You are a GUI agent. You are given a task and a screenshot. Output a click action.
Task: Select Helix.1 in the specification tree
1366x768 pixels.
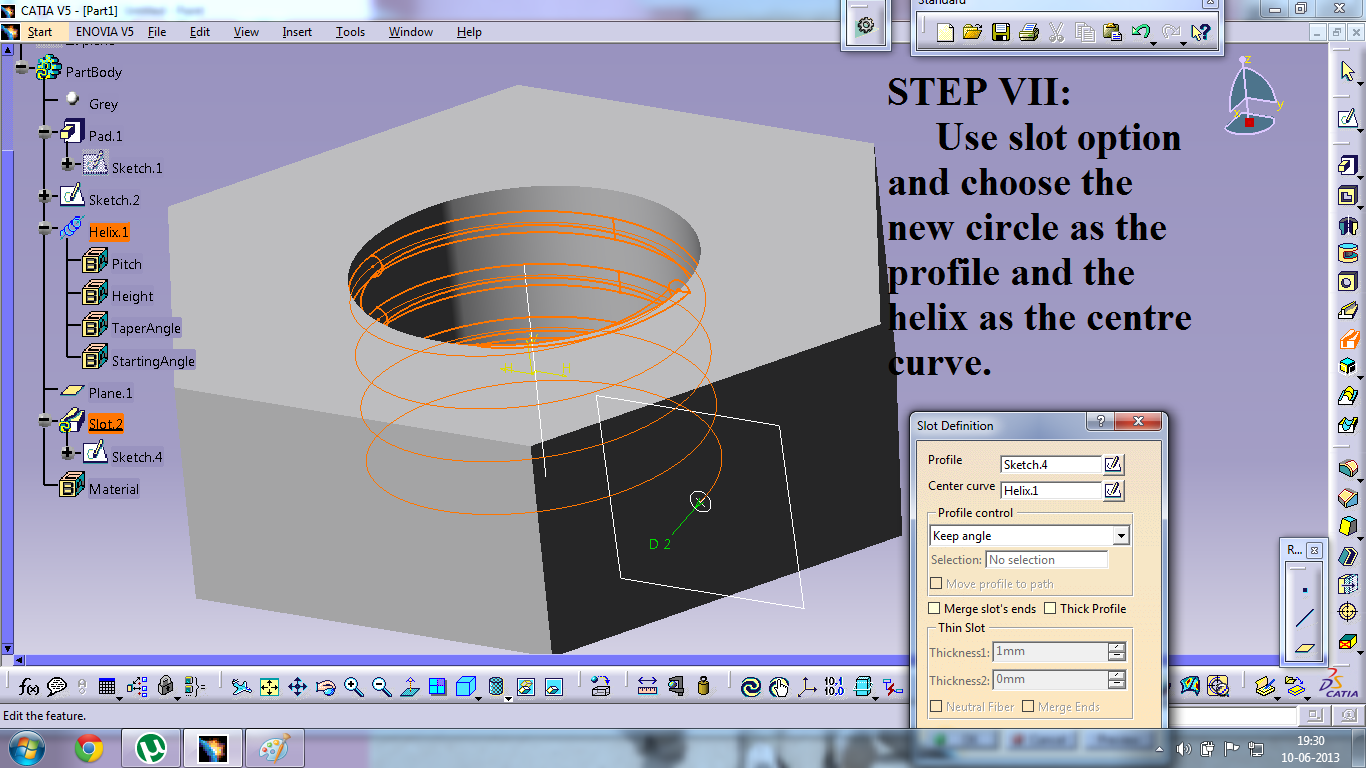(109, 232)
